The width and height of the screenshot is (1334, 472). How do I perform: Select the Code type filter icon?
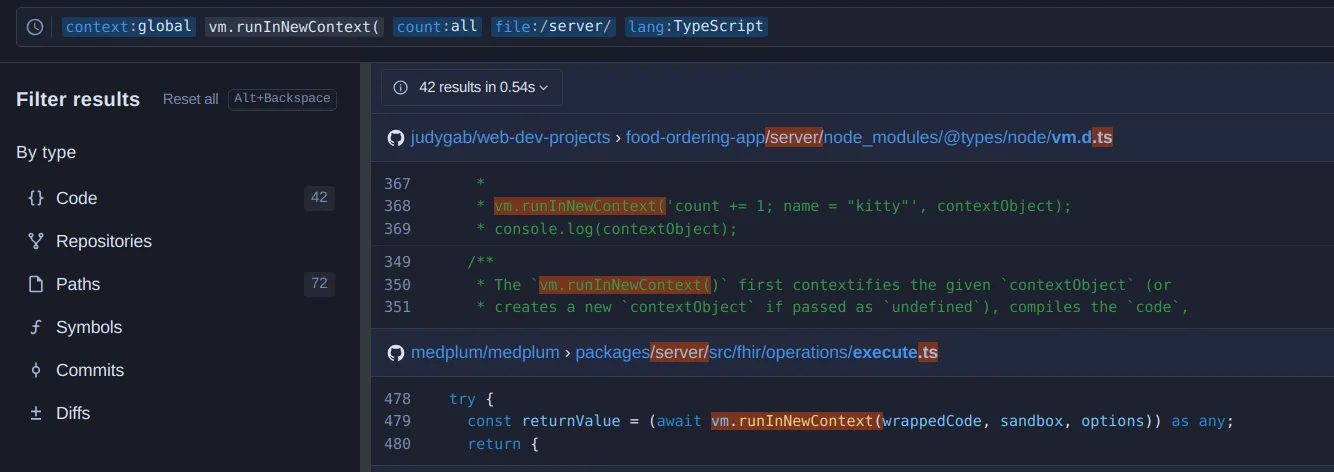36,198
